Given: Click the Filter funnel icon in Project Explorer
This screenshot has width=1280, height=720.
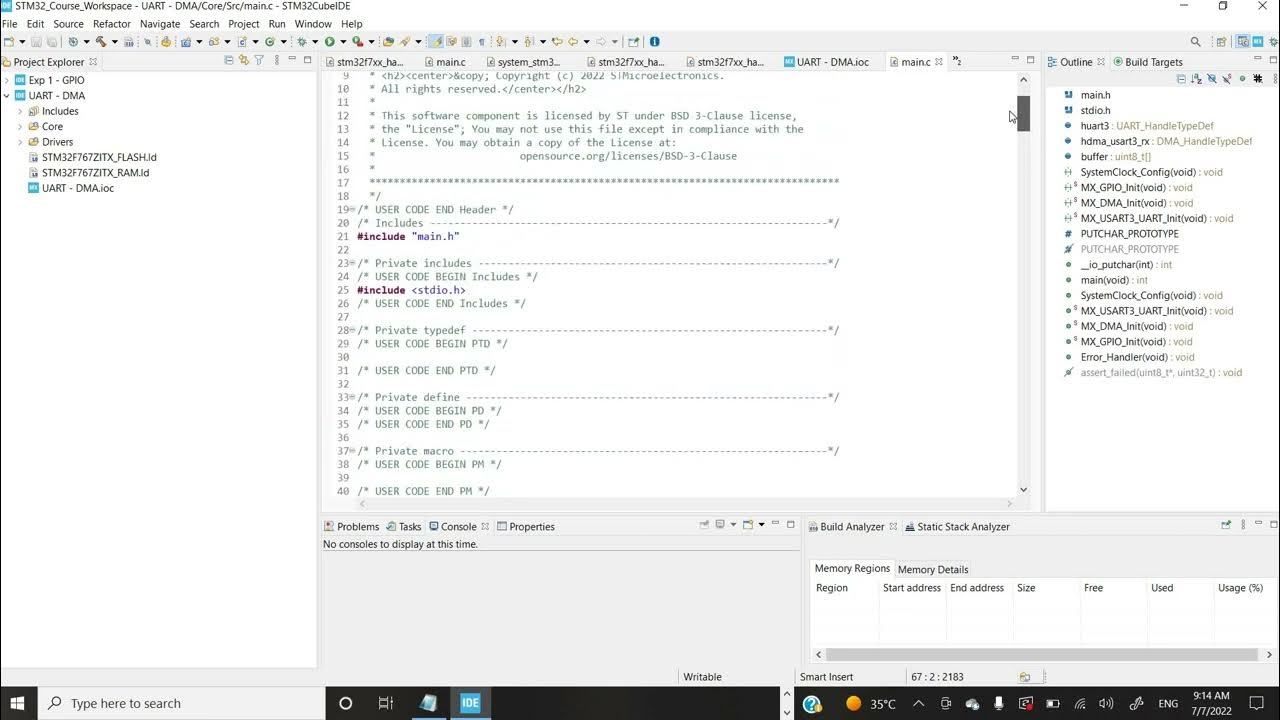Looking at the screenshot, I should click(x=259, y=61).
